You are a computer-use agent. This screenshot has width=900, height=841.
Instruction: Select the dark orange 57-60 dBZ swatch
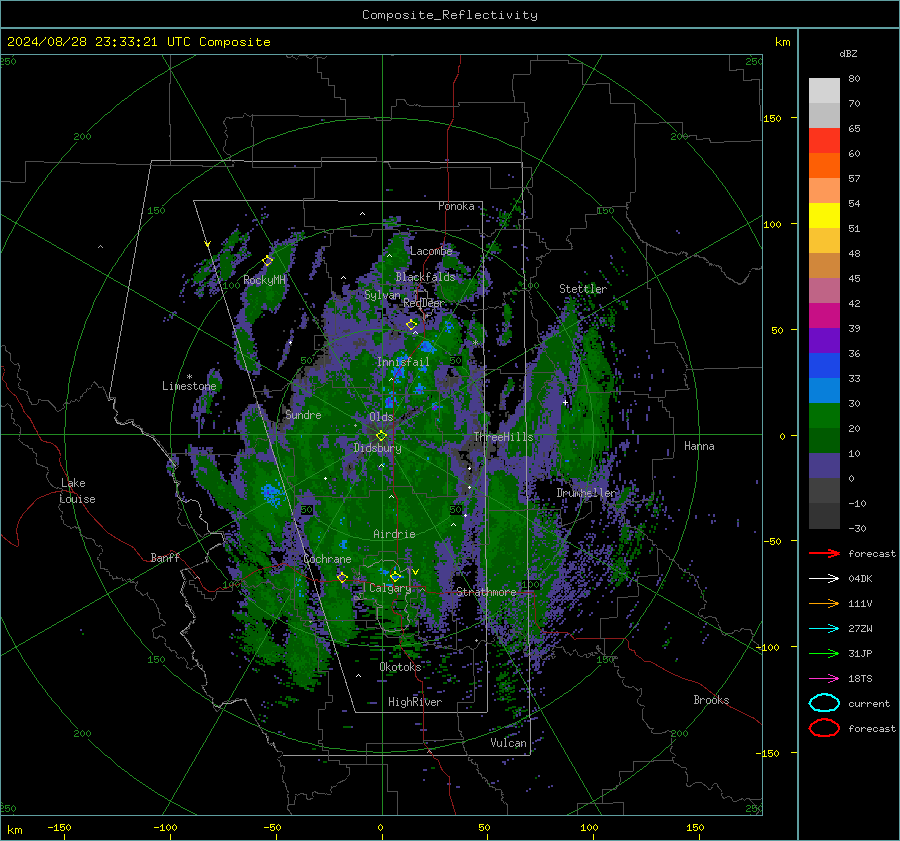pyautogui.click(x=824, y=166)
